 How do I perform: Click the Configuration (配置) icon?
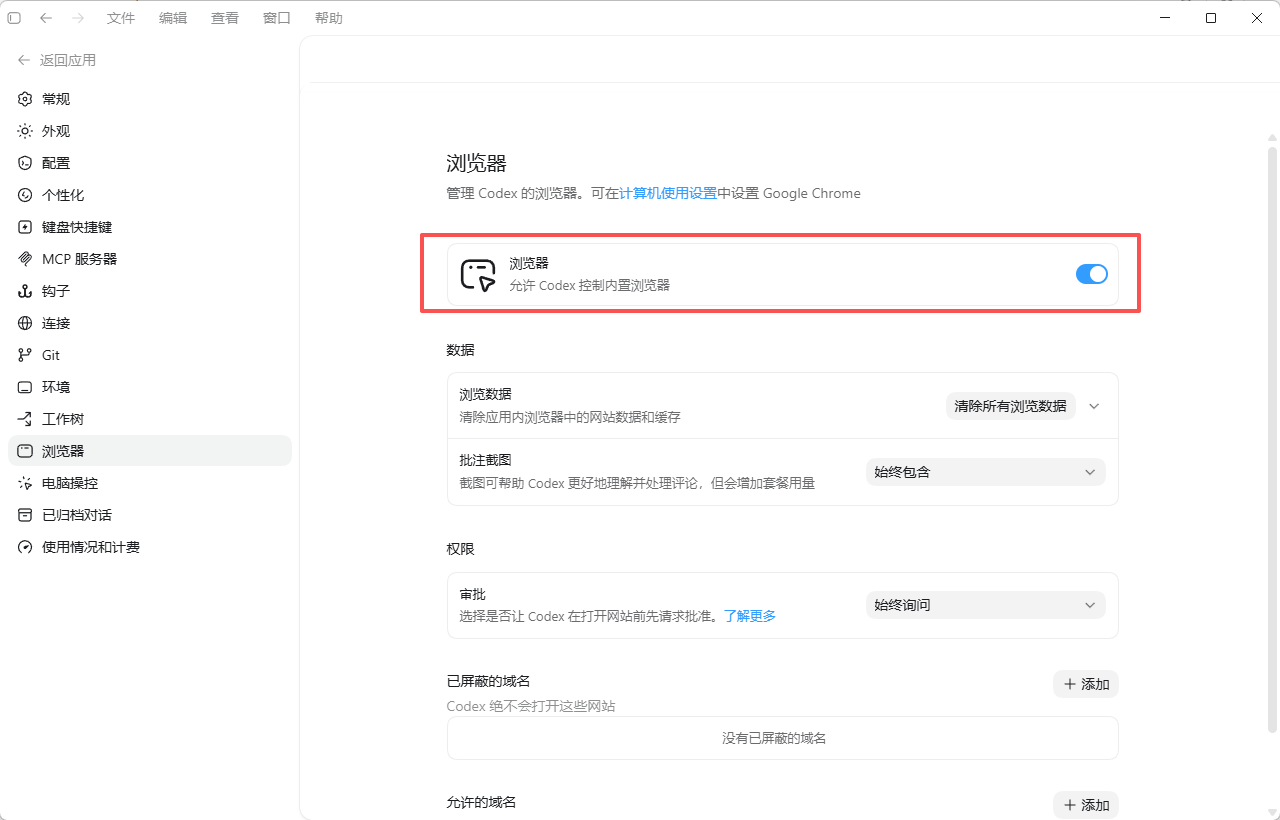coord(25,163)
